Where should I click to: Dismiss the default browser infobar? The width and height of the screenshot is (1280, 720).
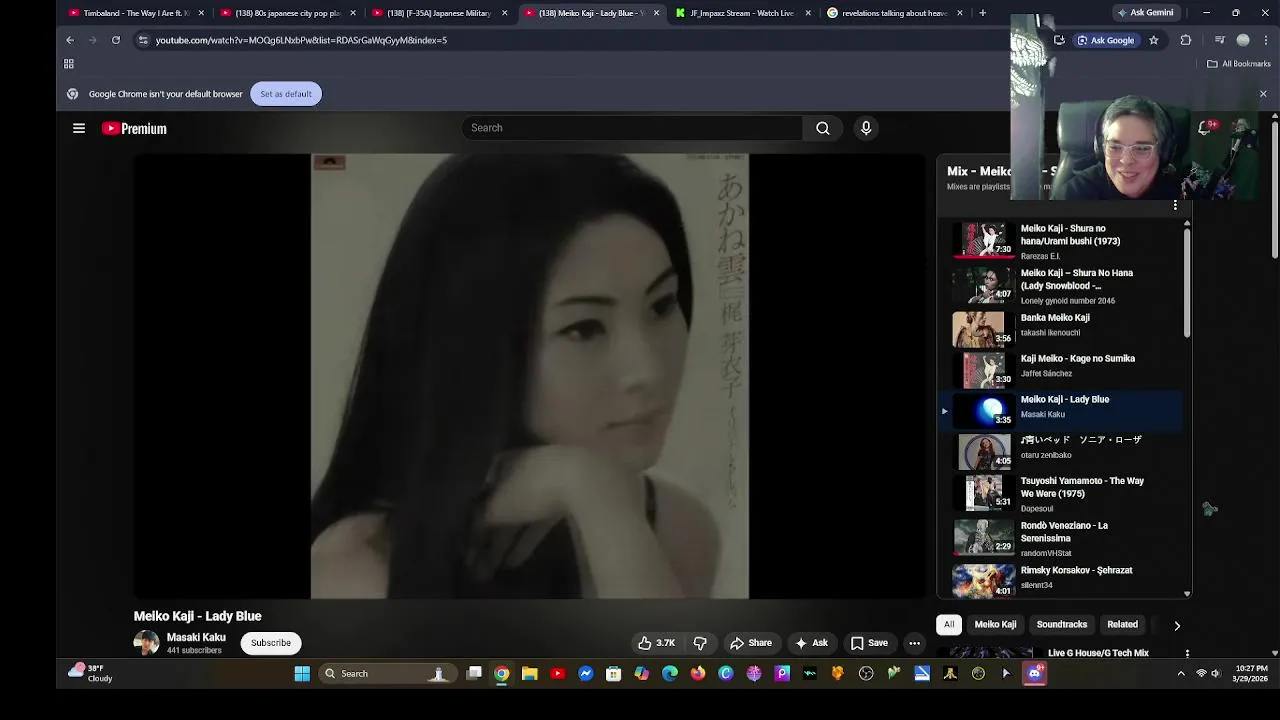(x=1263, y=94)
